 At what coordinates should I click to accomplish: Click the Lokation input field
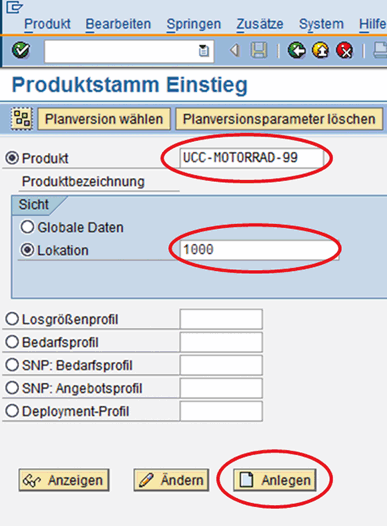point(259,250)
